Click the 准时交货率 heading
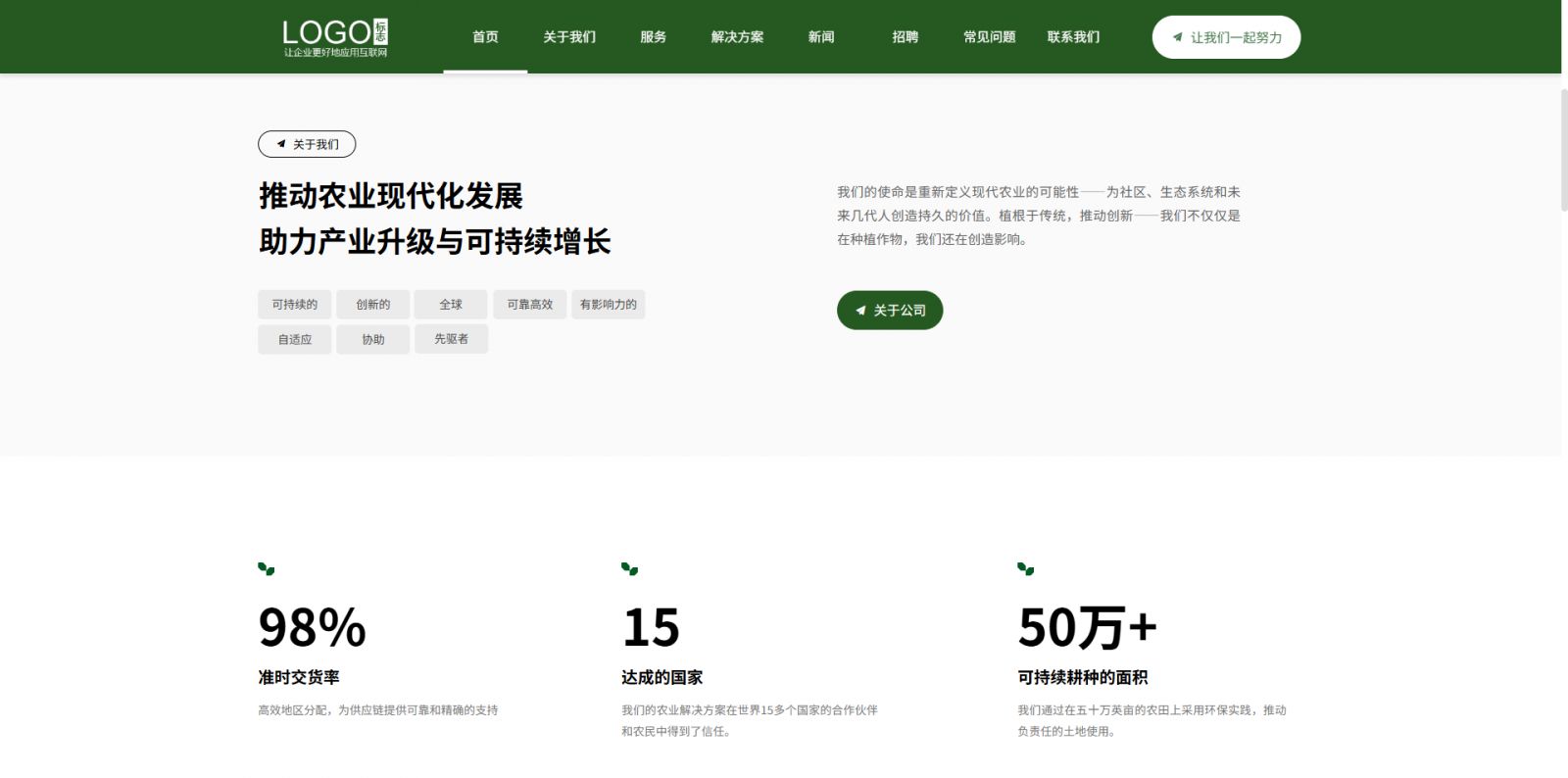Image resolution: width=1568 pixels, height=778 pixels. coord(299,677)
